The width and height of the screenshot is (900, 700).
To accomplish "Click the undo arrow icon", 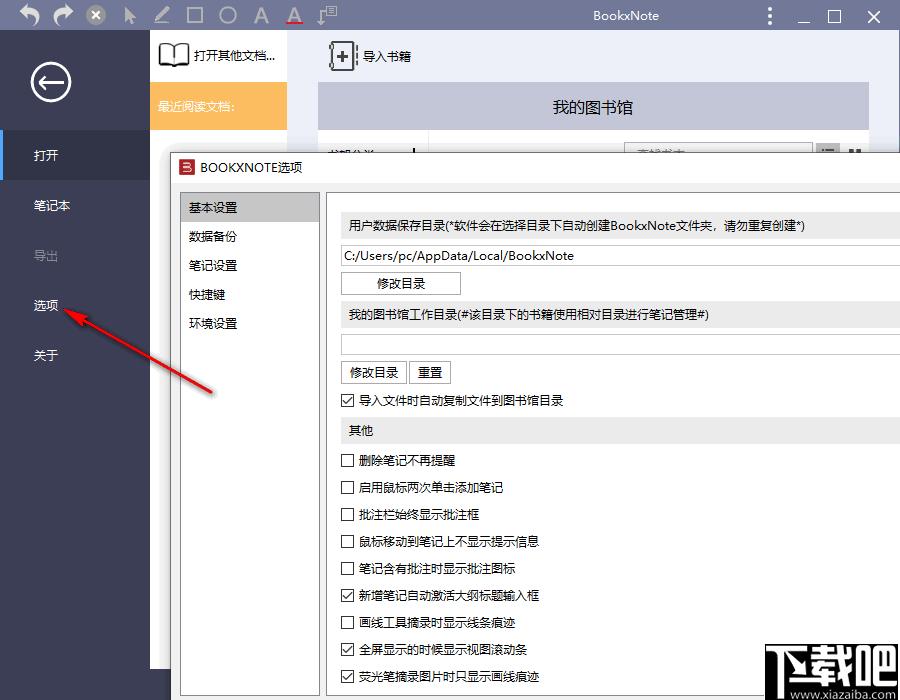I will [x=30, y=15].
